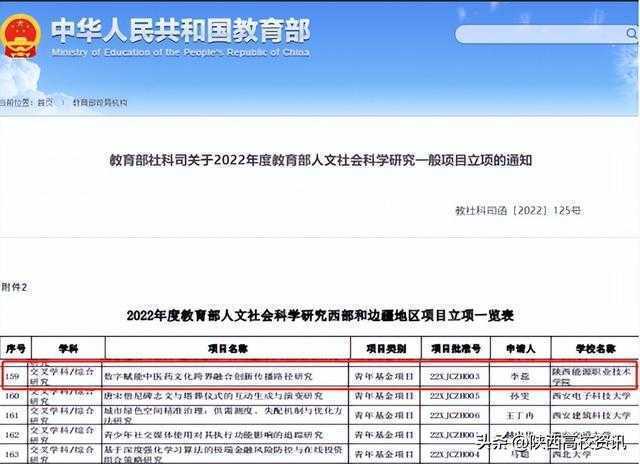Click the 申请人 column header

click(520, 349)
